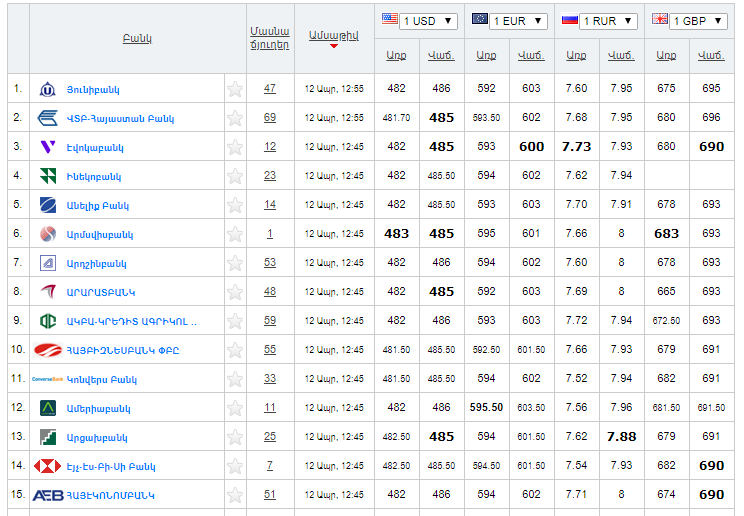Click EUR buy rate 595.50
Viewport: 744px width, 516px height.
click(486, 407)
